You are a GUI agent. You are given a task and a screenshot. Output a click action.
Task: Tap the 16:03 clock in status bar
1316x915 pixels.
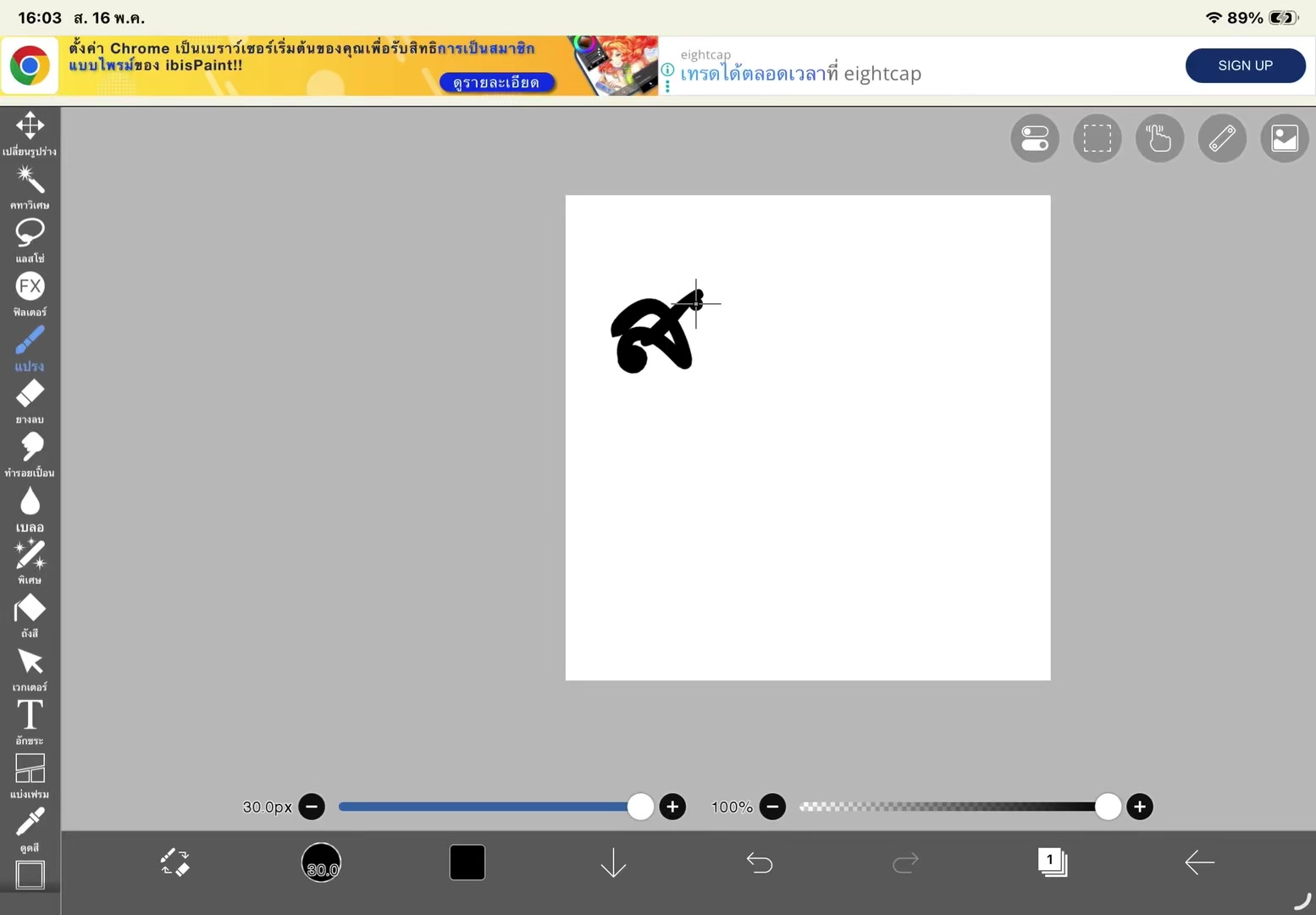pos(40,18)
